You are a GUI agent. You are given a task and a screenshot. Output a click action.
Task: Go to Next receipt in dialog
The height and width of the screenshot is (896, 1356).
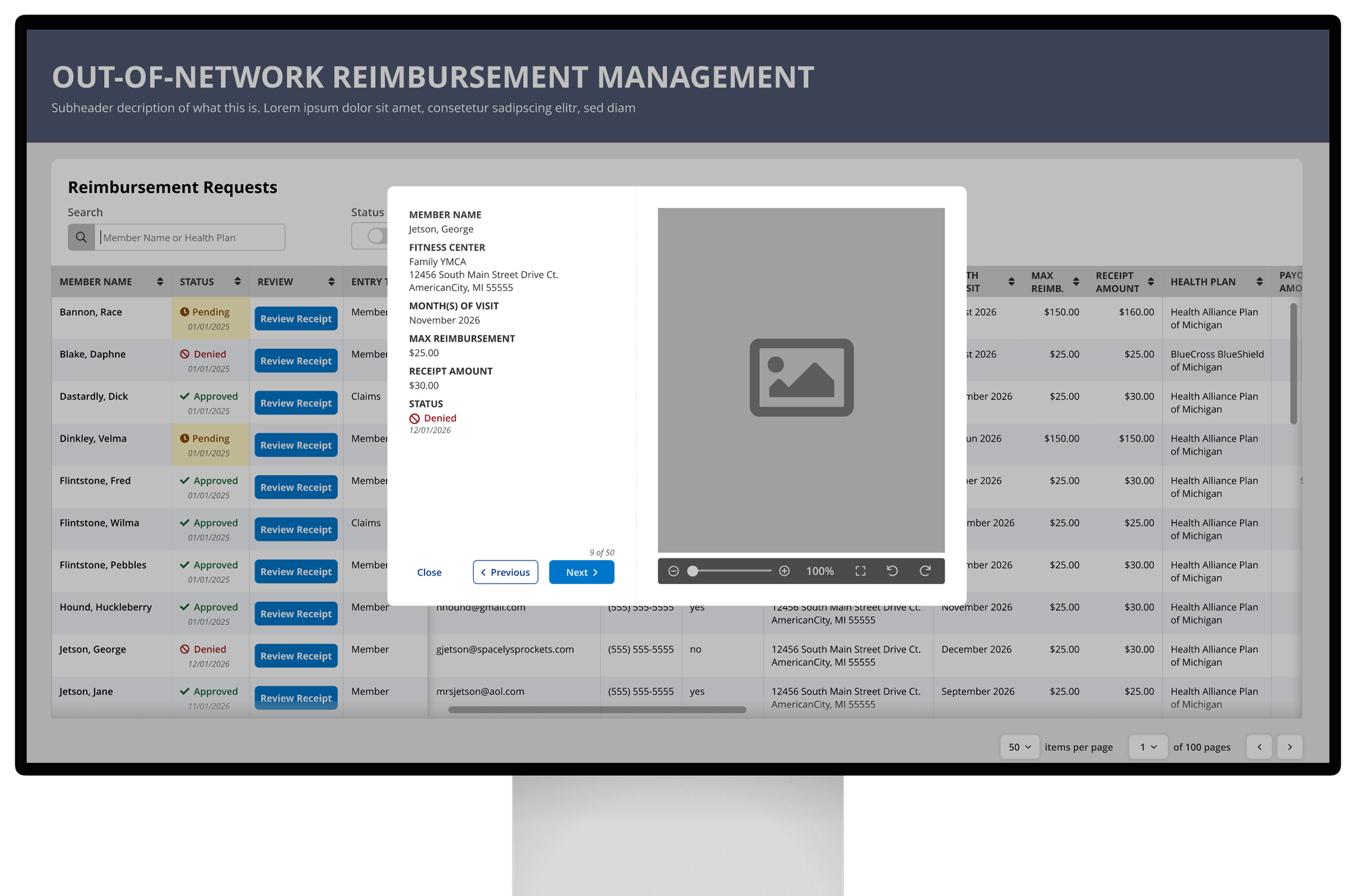581,572
